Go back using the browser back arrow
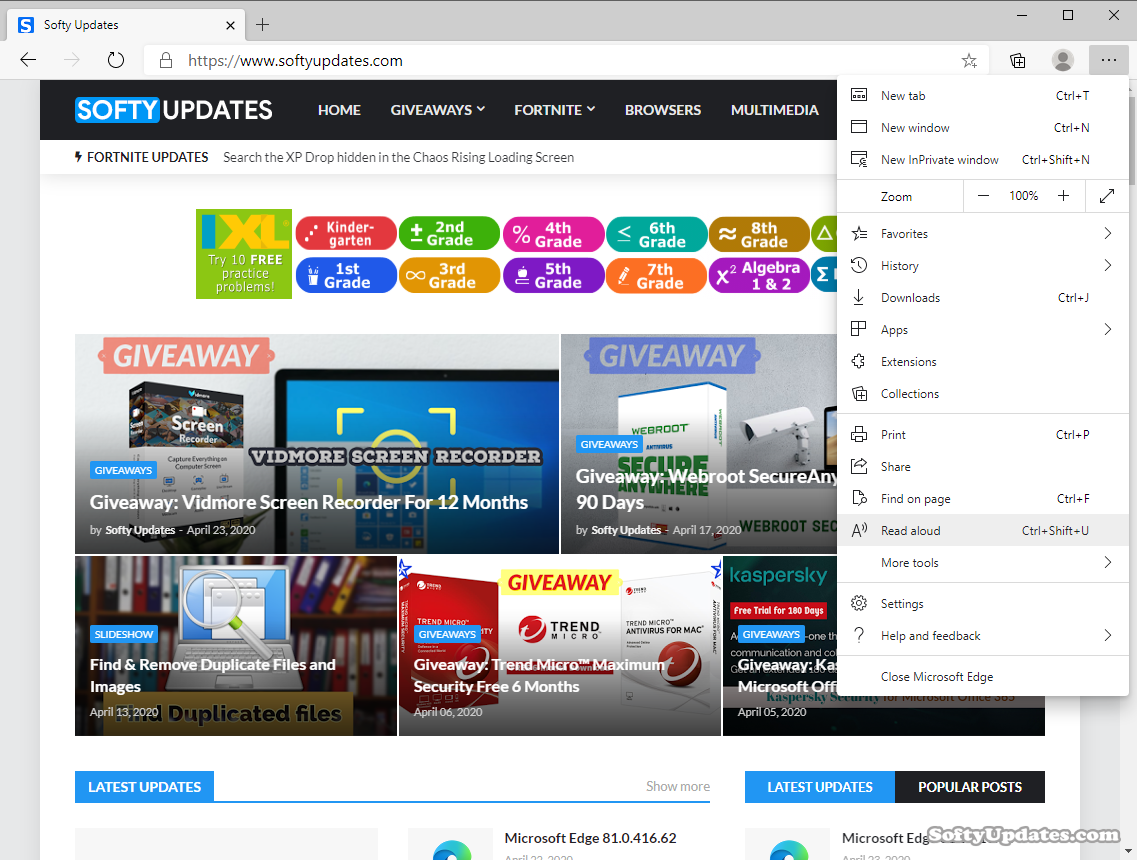The width and height of the screenshot is (1137, 860). [x=28, y=60]
